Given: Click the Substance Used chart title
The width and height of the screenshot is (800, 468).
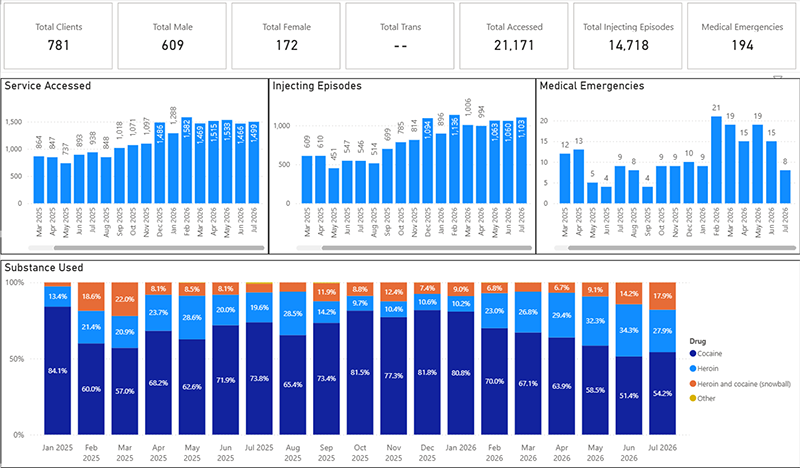Looking at the screenshot, I should pyautogui.click(x=44, y=267).
